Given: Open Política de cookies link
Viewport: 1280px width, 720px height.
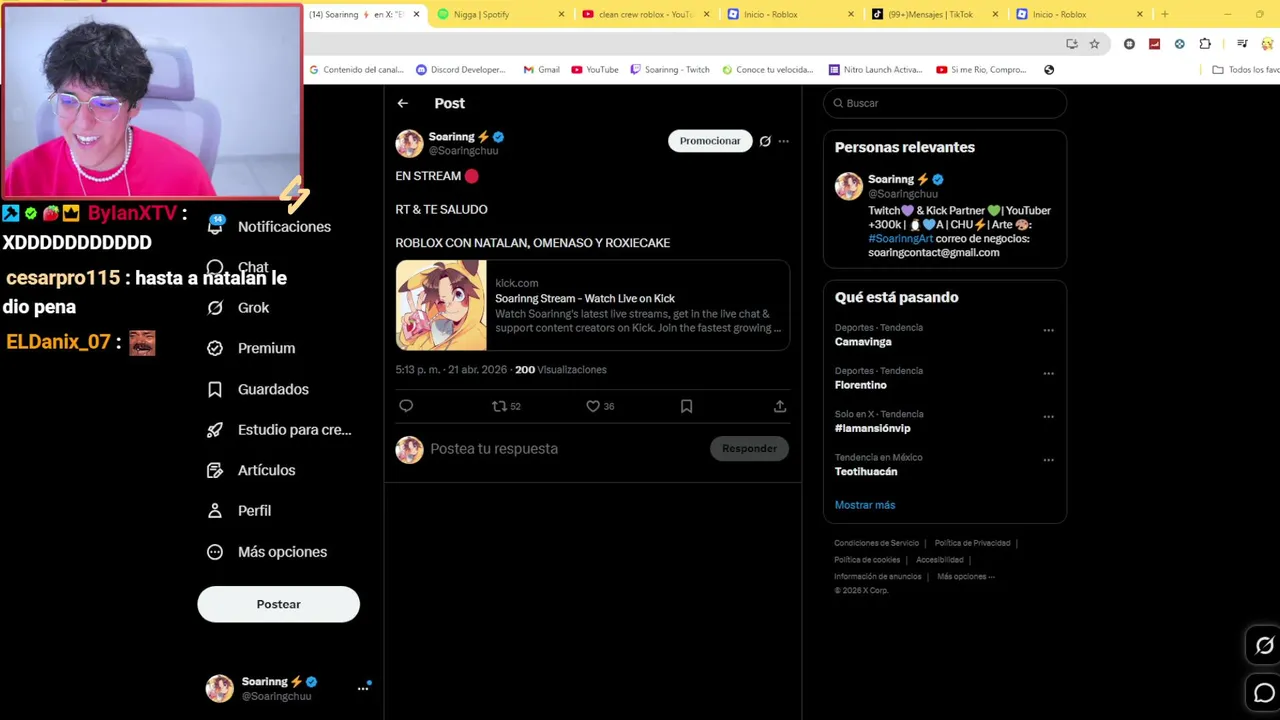Looking at the screenshot, I should click(x=867, y=560).
